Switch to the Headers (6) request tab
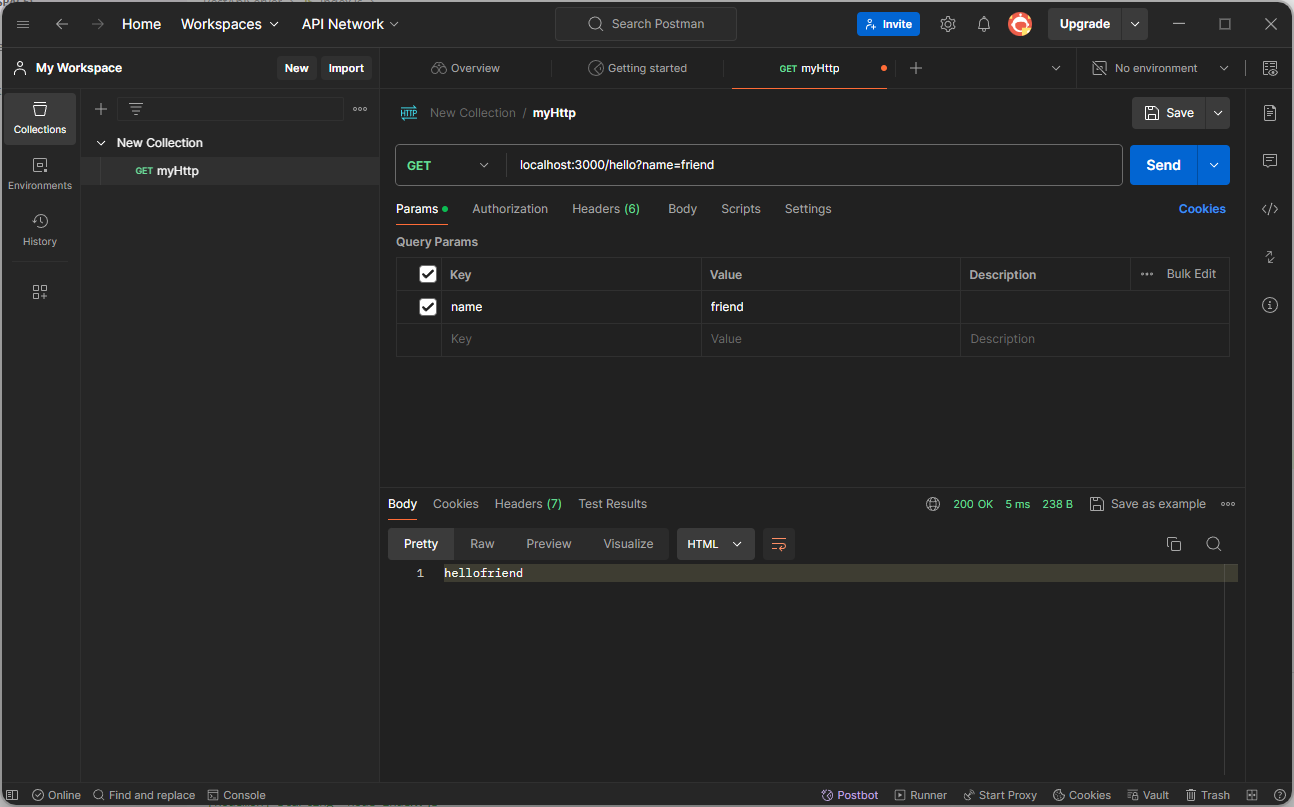Viewport: 1294px width, 807px height. point(606,209)
